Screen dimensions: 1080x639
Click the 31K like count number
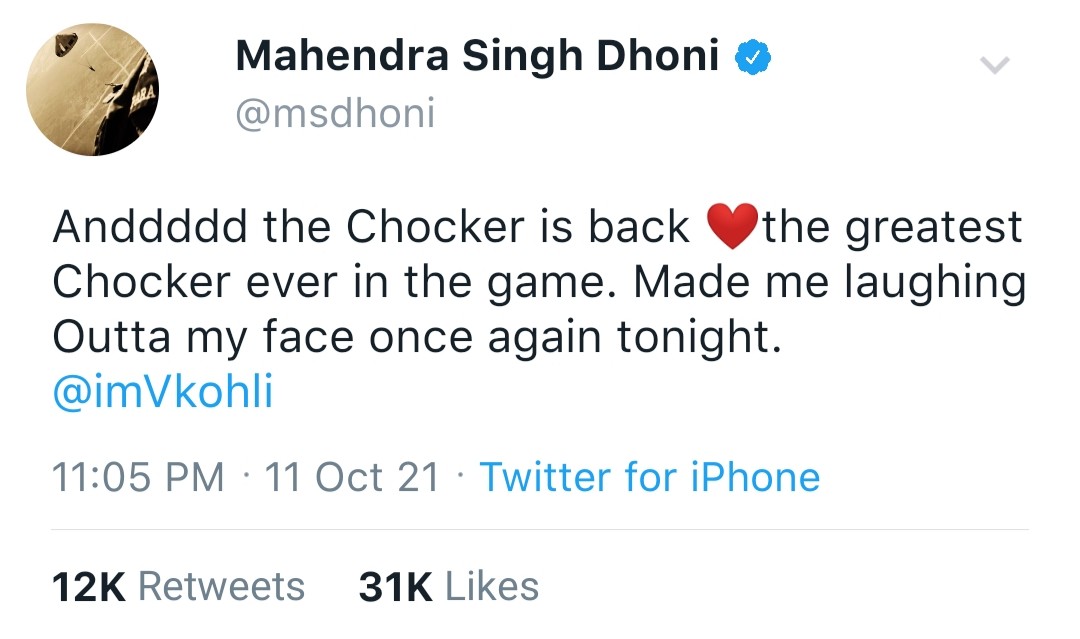tap(395, 587)
